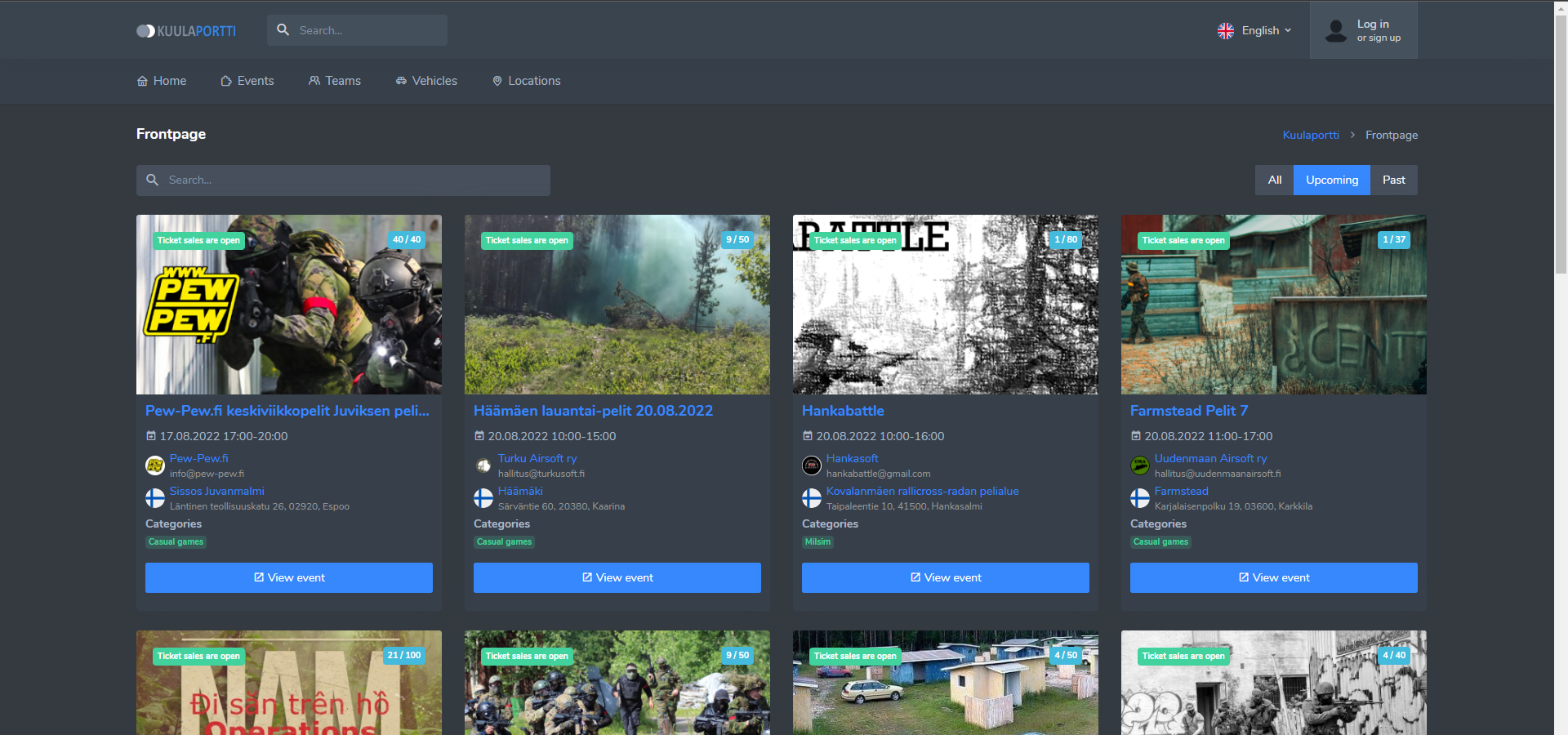1568x735 pixels.
Task: Open Pew-Pew.fi keskiviikkopelit Juviksen title link
Action: point(287,411)
